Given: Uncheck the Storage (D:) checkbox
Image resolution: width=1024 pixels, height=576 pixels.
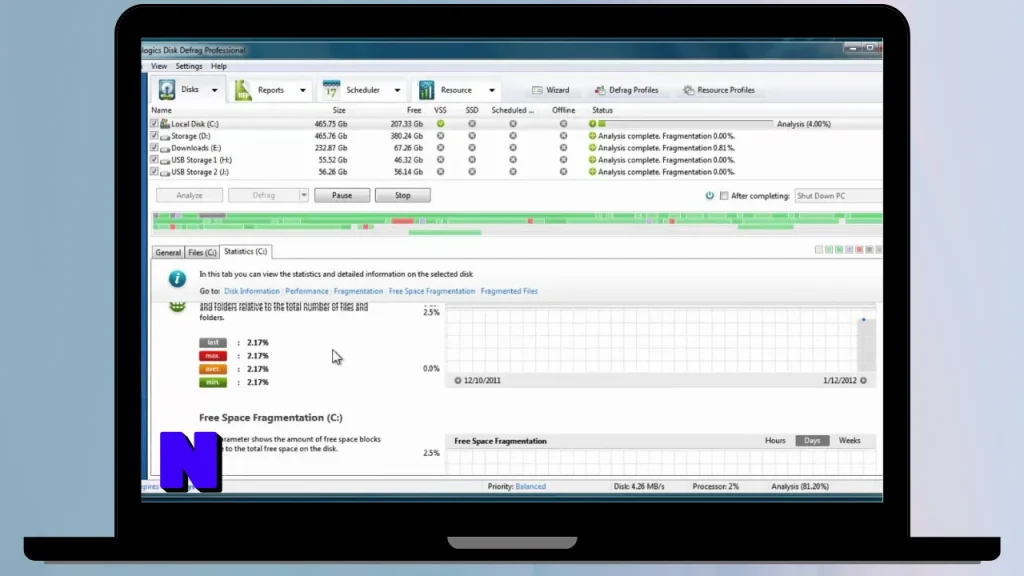Looking at the screenshot, I should click(x=154, y=135).
